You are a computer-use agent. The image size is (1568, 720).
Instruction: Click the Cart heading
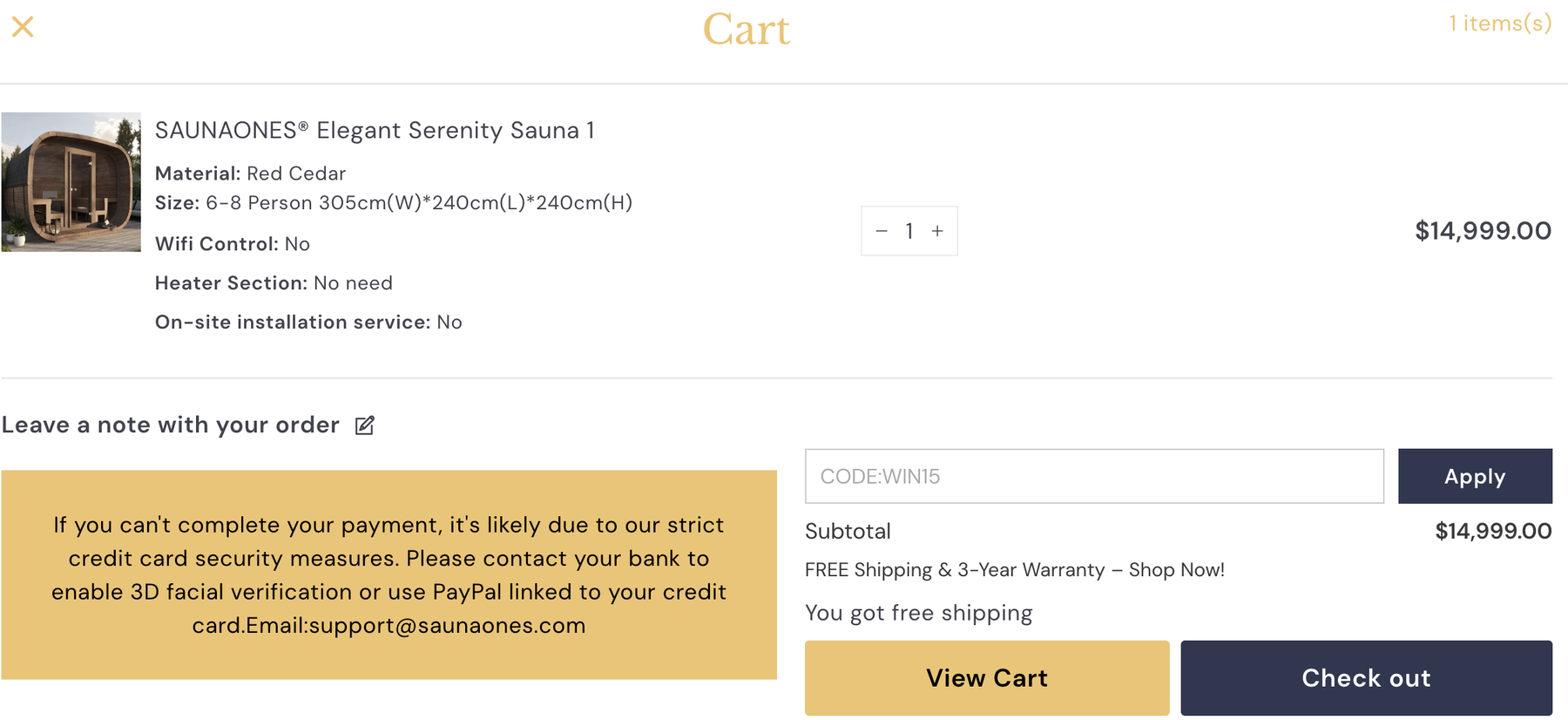click(747, 30)
